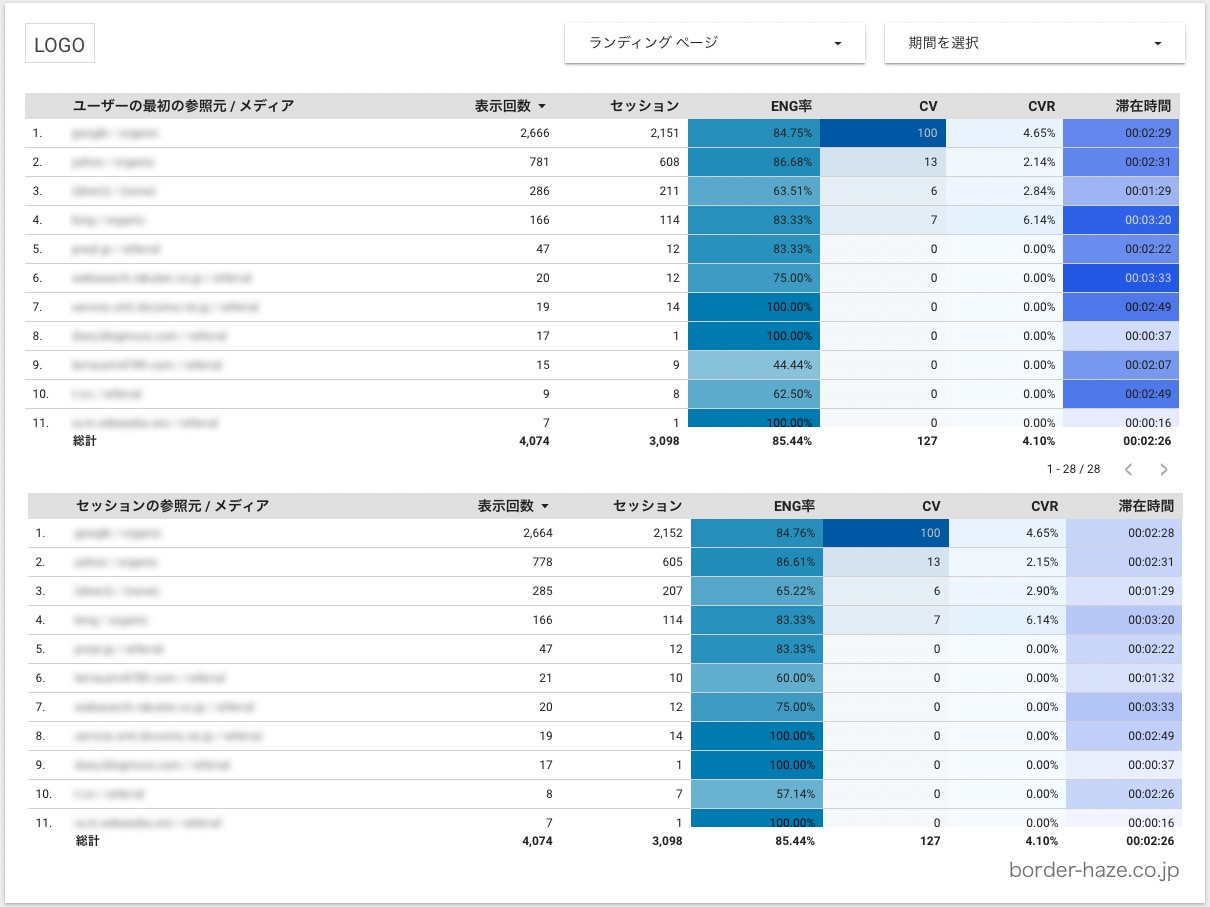Sort by ユーザーの最初の参照元 / メディア column header
Viewport: 1210px width, 907px height.
tap(183, 106)
